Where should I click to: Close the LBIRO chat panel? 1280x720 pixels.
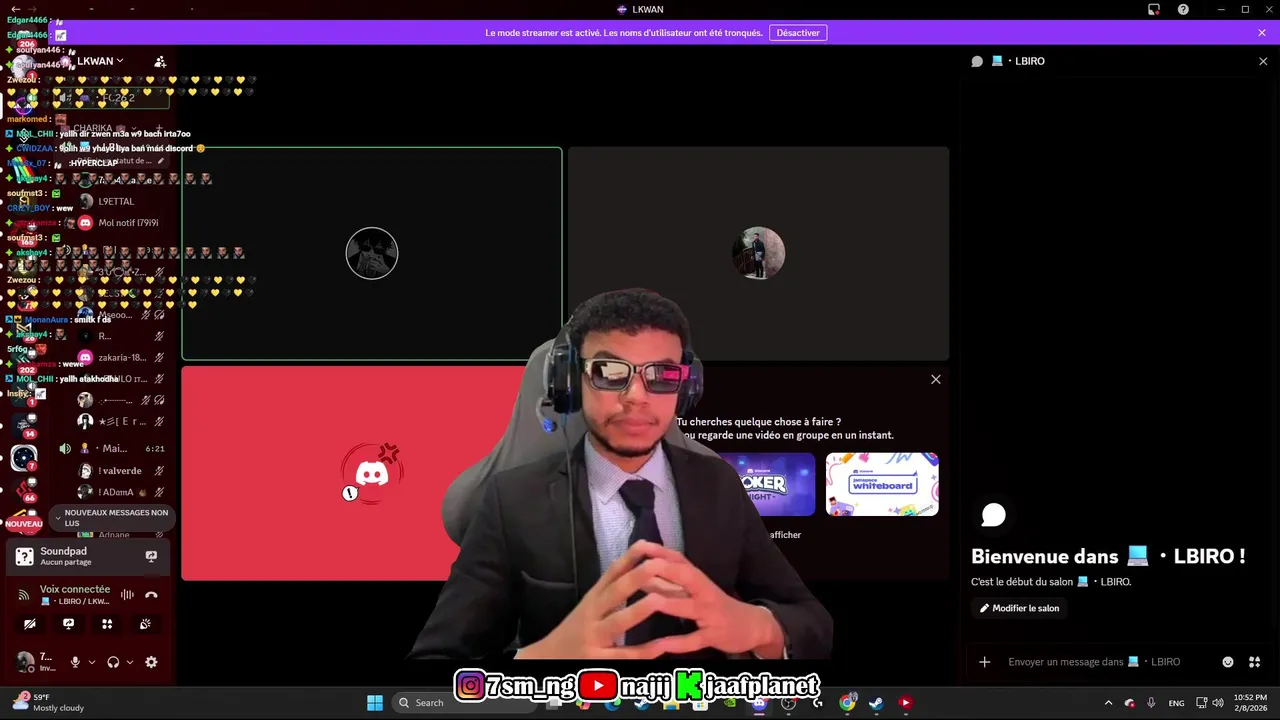(x=1262, y=61)
